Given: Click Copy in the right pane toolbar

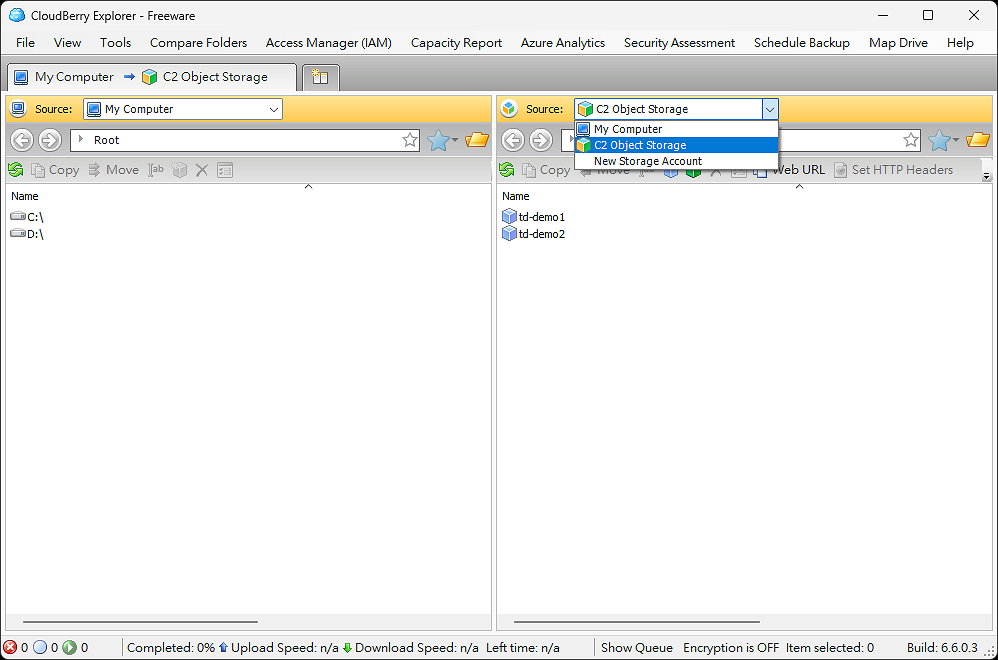Looking at the screenshot, I should coord(546,170).
